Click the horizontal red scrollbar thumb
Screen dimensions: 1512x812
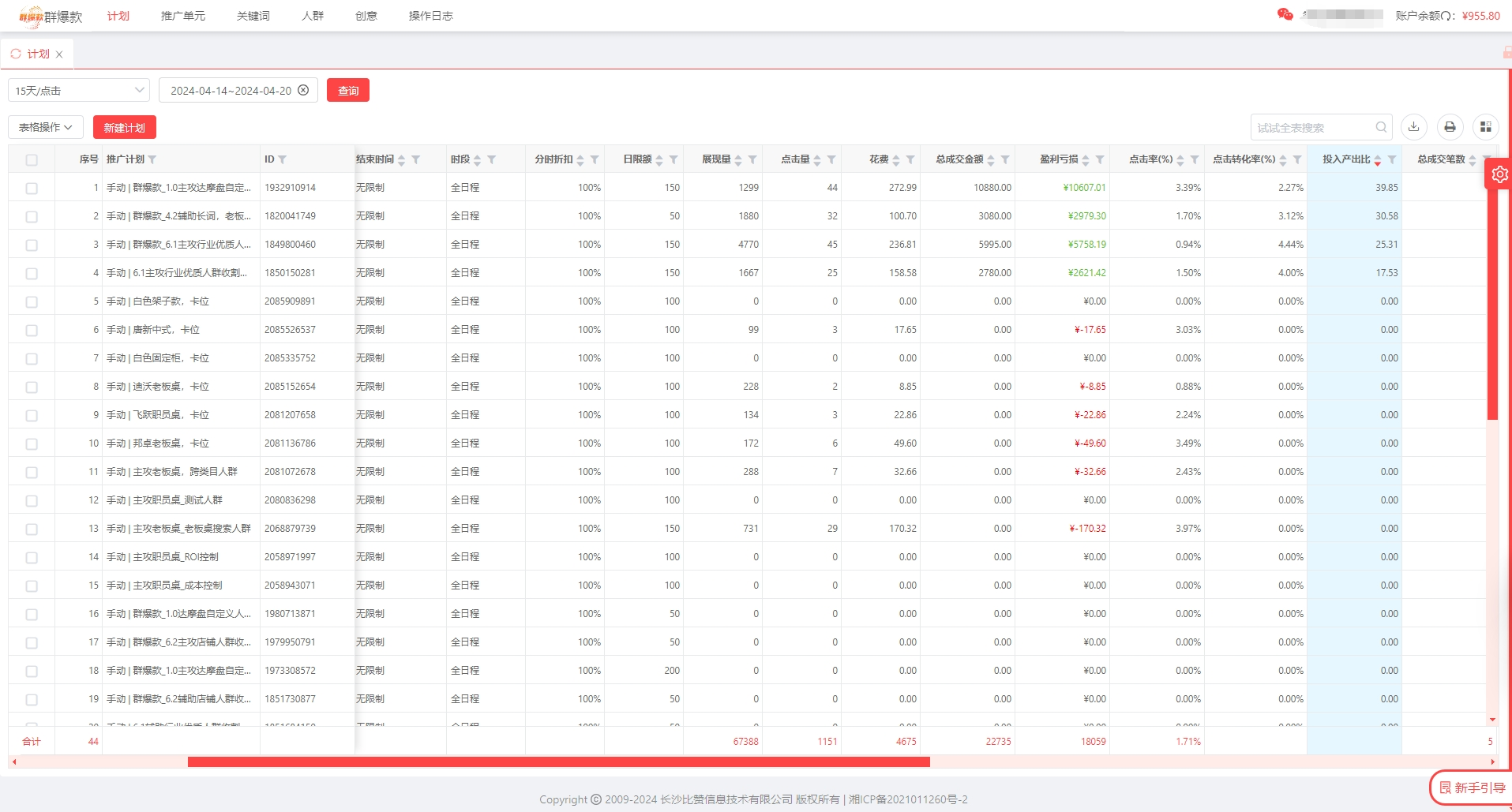click(x=558, y=762)
